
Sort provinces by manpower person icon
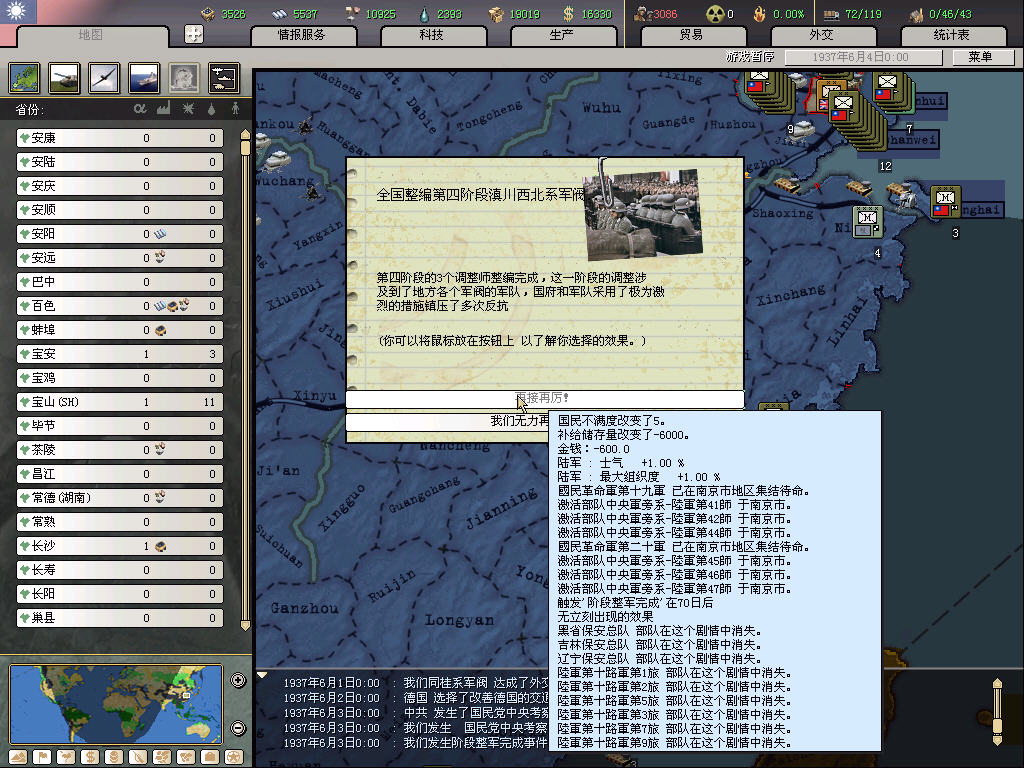pyautogui.click(x=235, y=108)
